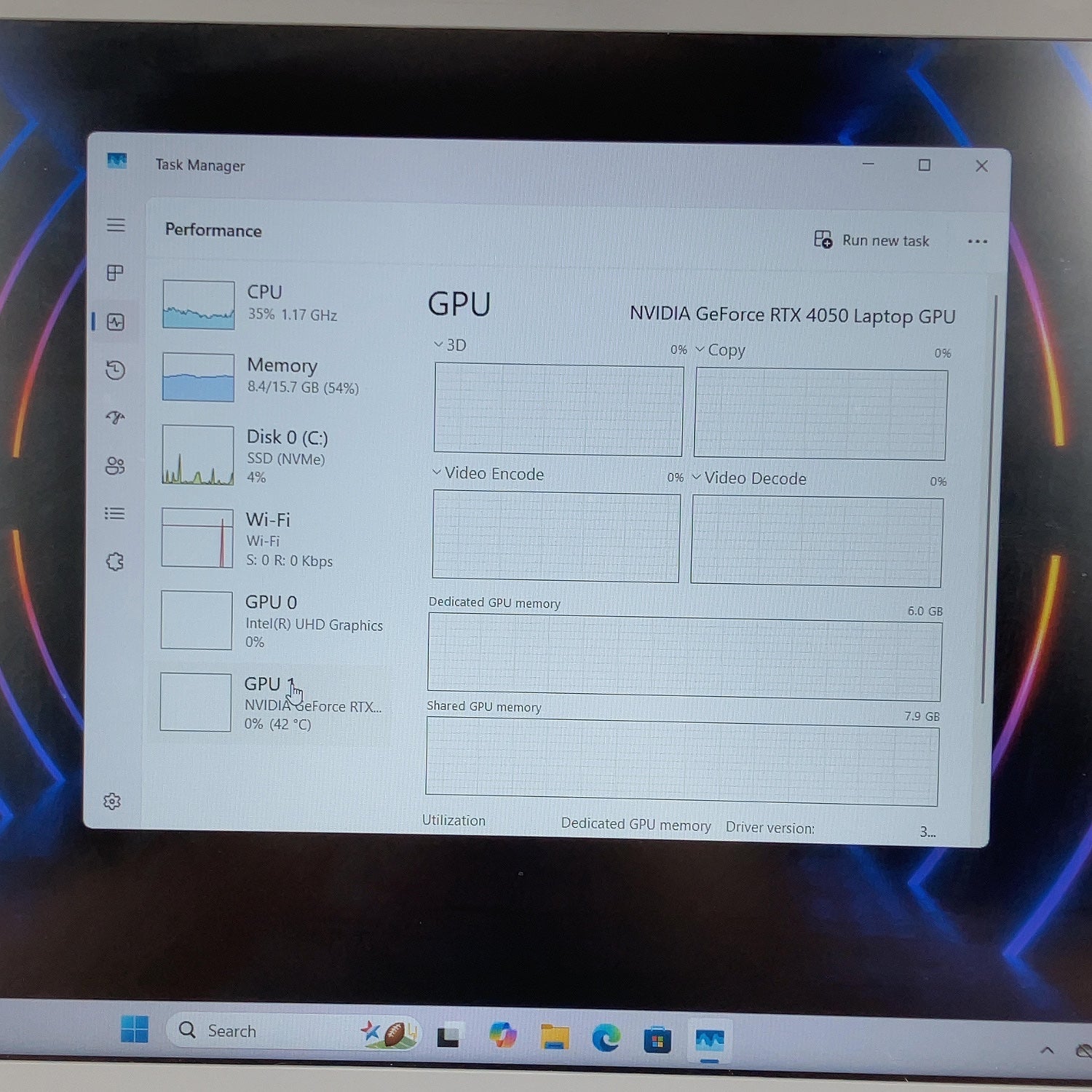
Task: Click the Video Encode graph
Action: pyautogui.click(x=556, y=537)
